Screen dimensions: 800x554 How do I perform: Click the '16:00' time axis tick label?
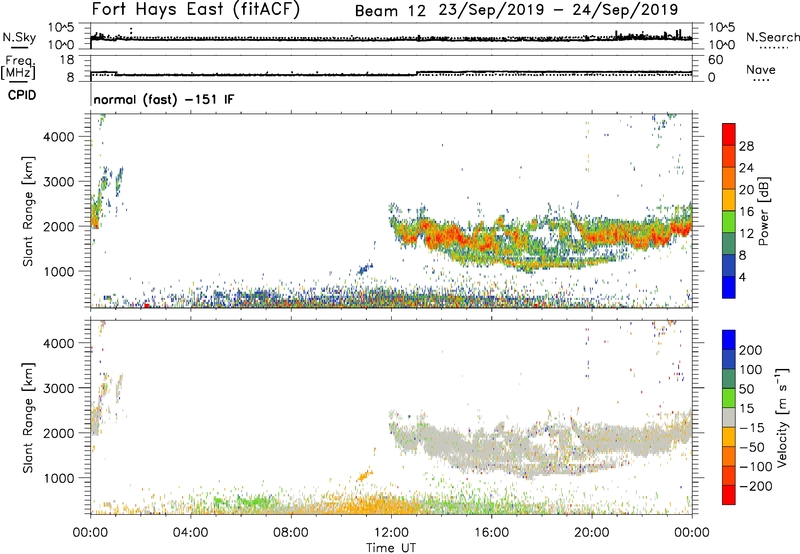[491, 533]
